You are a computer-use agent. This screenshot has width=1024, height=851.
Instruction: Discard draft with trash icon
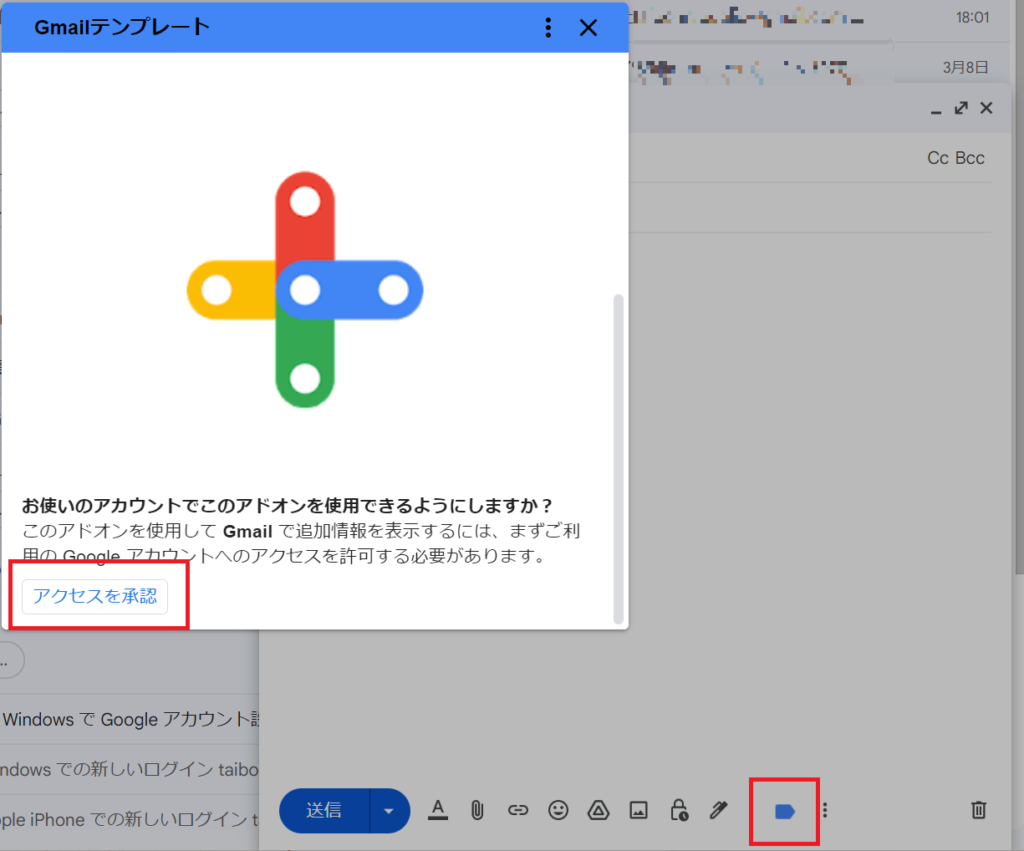(x=978, y=811)
